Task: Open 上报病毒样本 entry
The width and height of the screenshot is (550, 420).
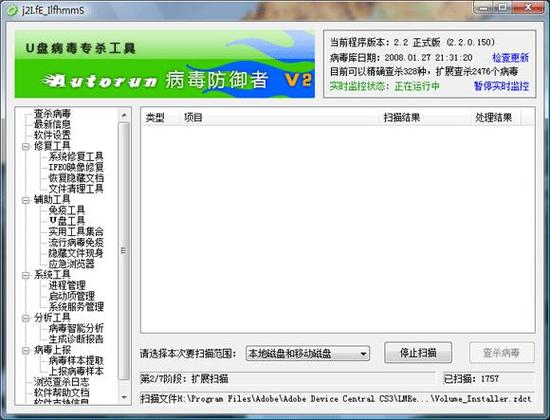Action: 76,371
